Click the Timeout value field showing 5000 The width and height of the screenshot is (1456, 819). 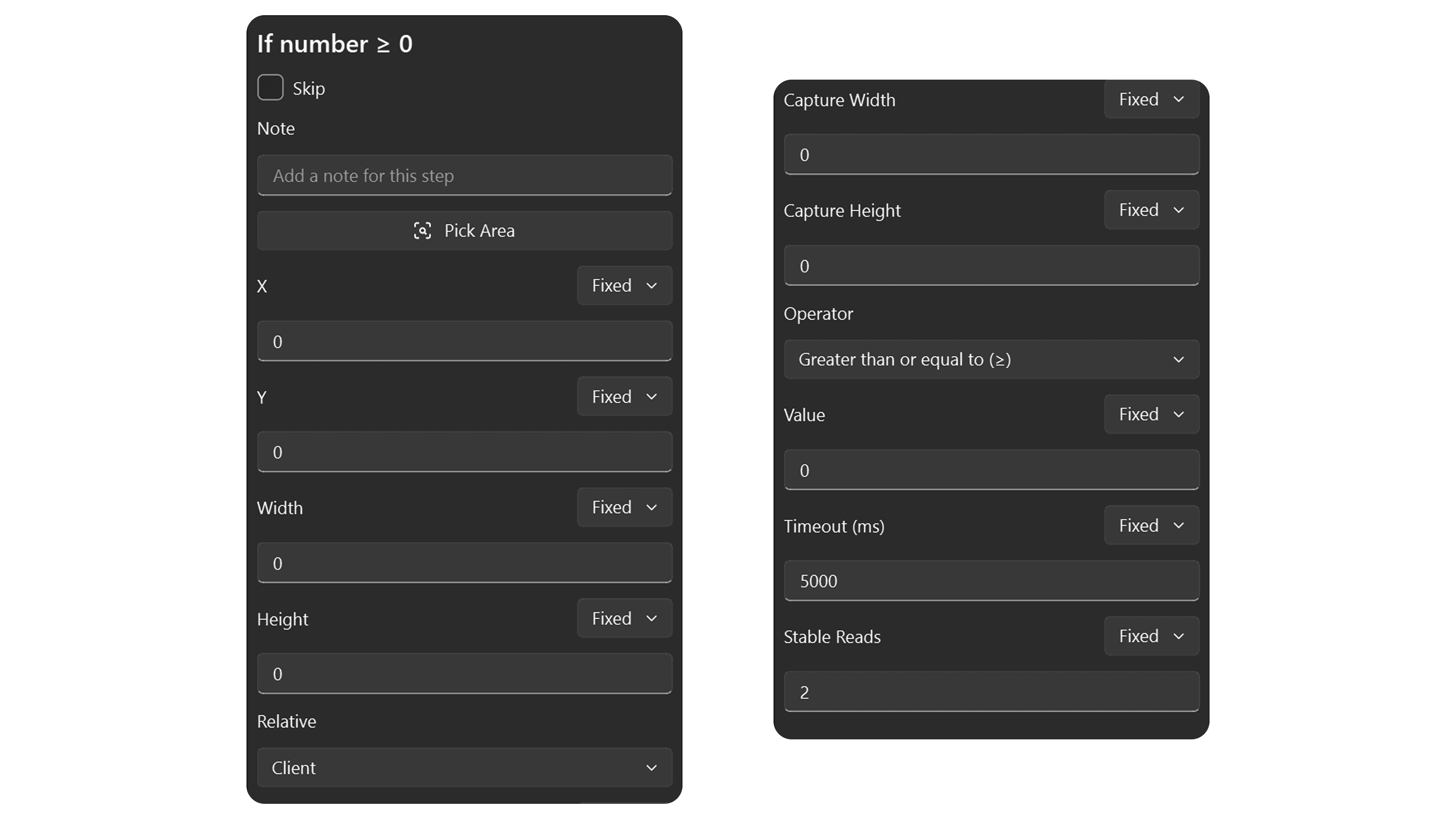tap(992, 581)
